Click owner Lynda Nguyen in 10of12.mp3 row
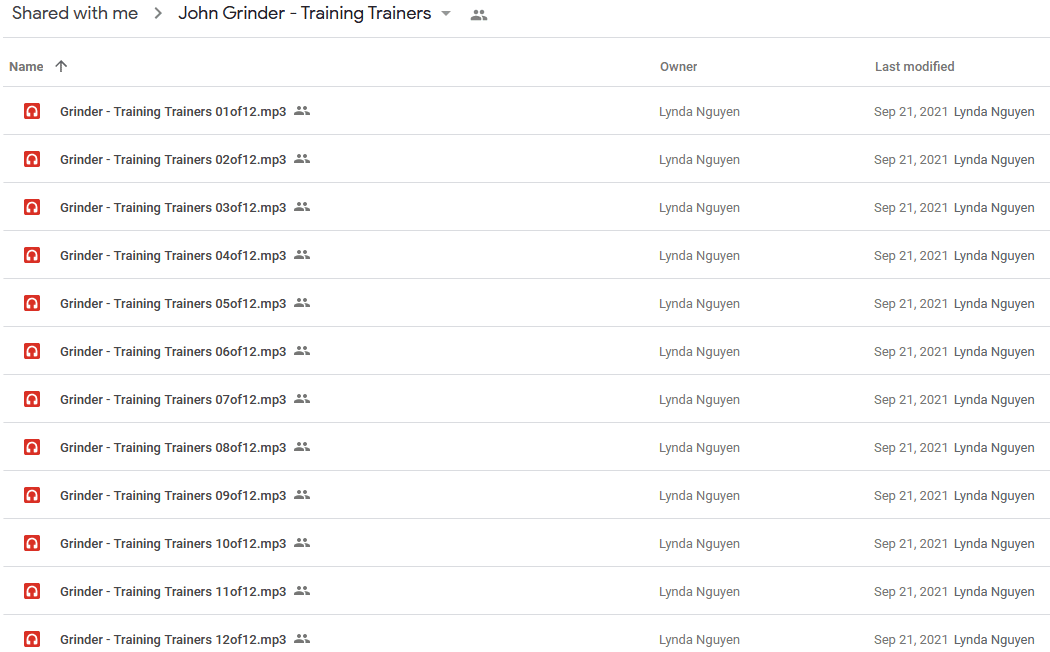The width and height of the screenshot is (1050, 652). pos(699,544)
